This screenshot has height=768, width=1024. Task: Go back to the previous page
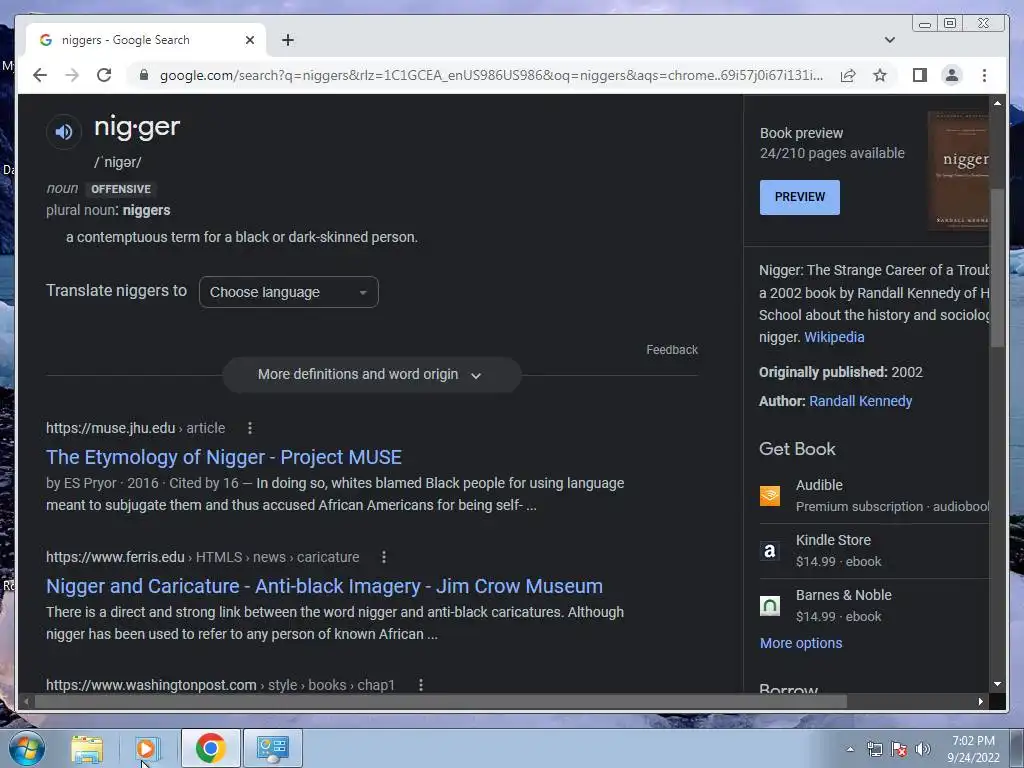(x=40, y=75)
